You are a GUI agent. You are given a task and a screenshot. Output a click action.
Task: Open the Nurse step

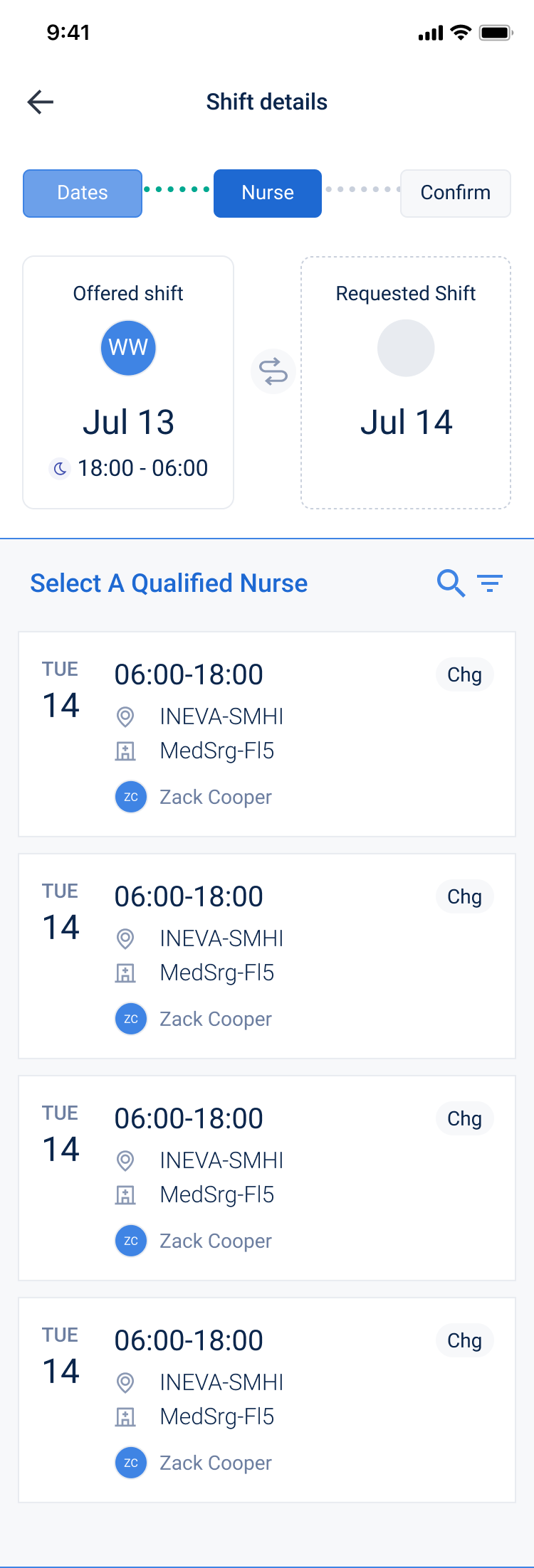(x=267, y=193)
